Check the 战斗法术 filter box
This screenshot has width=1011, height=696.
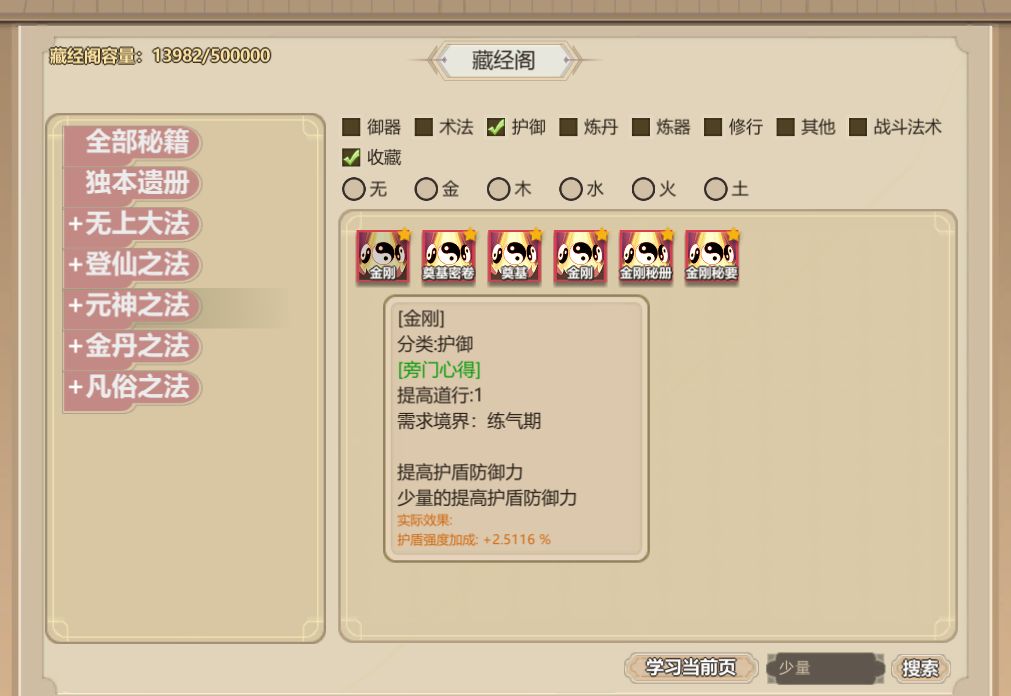click(858, 127)
